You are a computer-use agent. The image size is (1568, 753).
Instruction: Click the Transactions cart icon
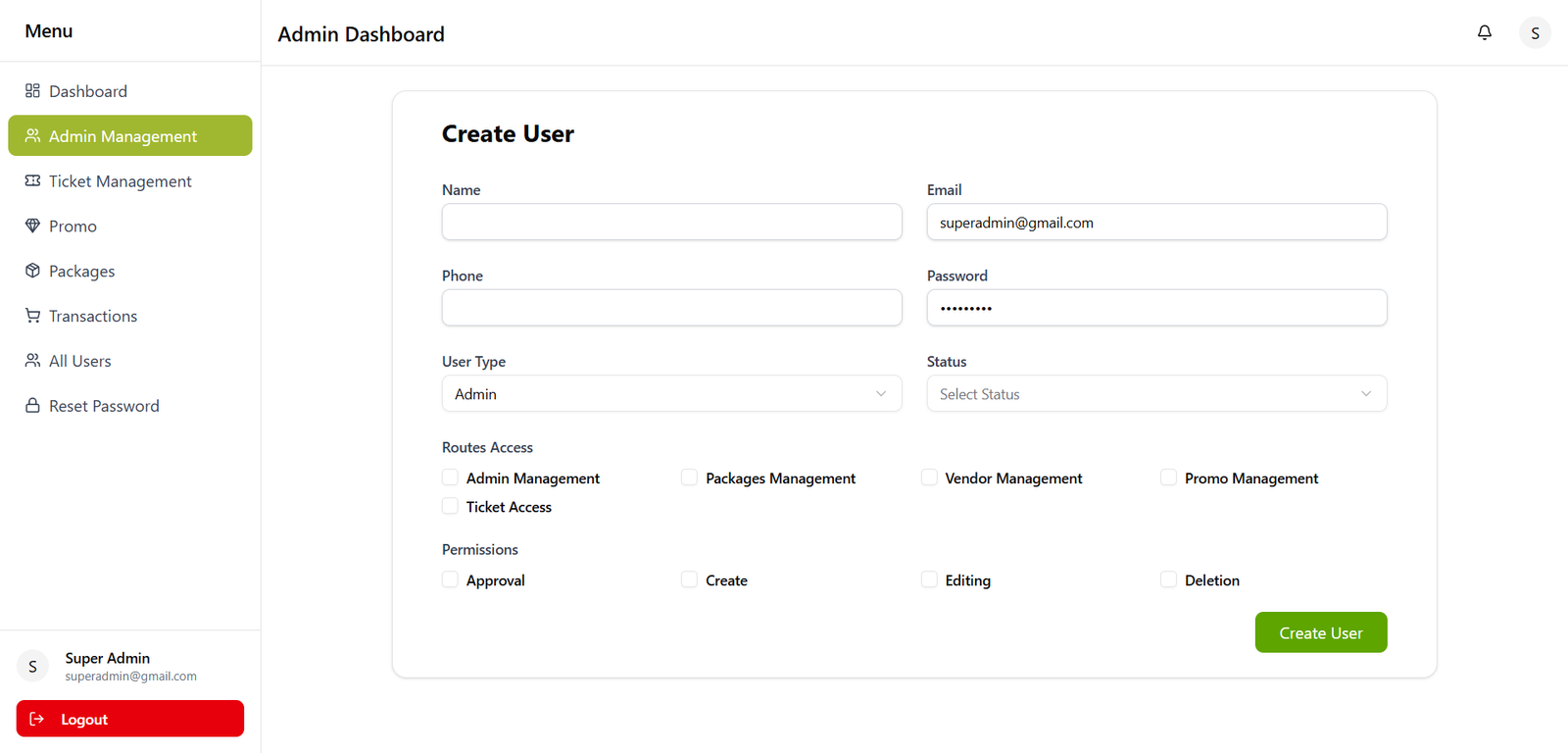[x=32, y=316]
